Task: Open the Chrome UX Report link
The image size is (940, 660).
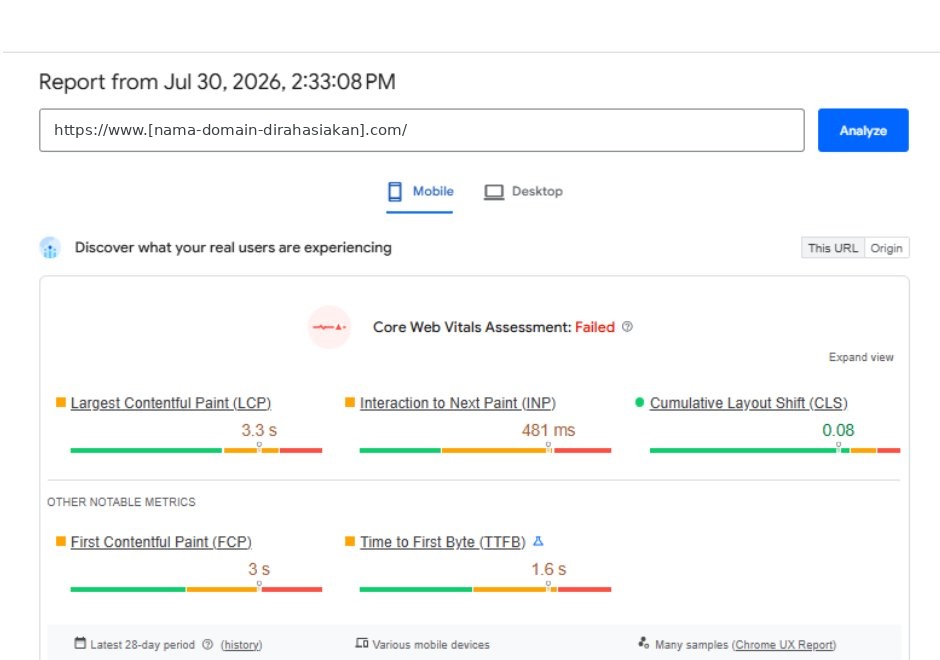Action: pos(784,645)
